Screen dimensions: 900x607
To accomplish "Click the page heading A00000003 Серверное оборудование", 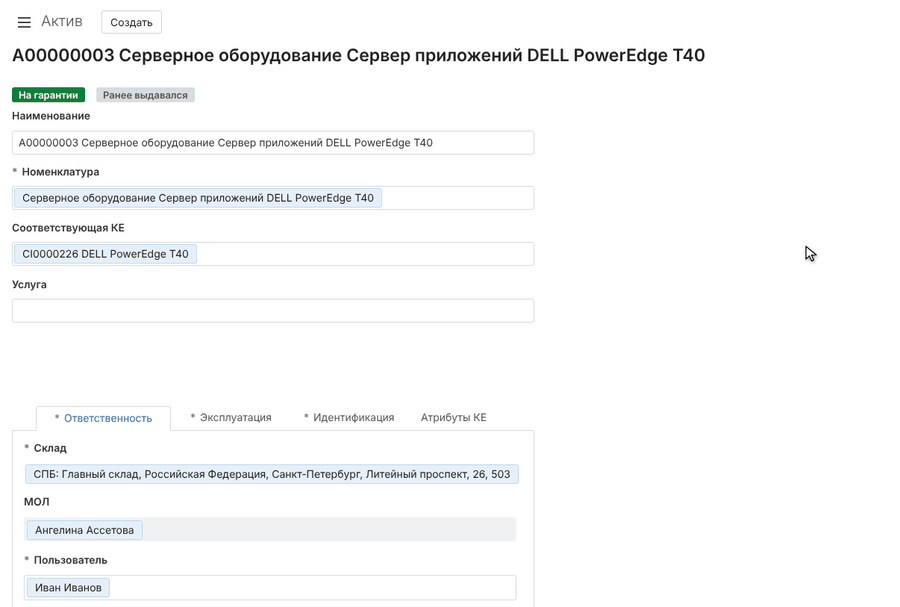I will coord(358,56).
